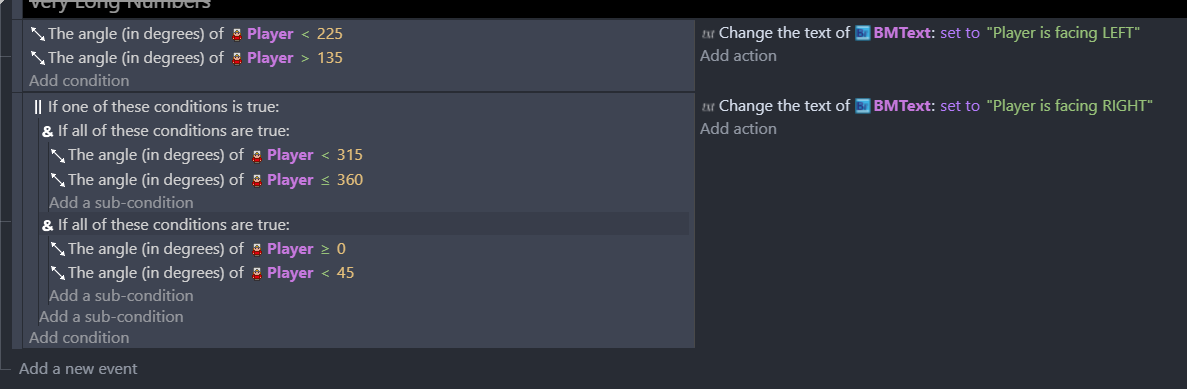This screenshot has height=389, width=1187.
Task: Add action below "Player is facing LEFT"
Action: pos(738,56)
